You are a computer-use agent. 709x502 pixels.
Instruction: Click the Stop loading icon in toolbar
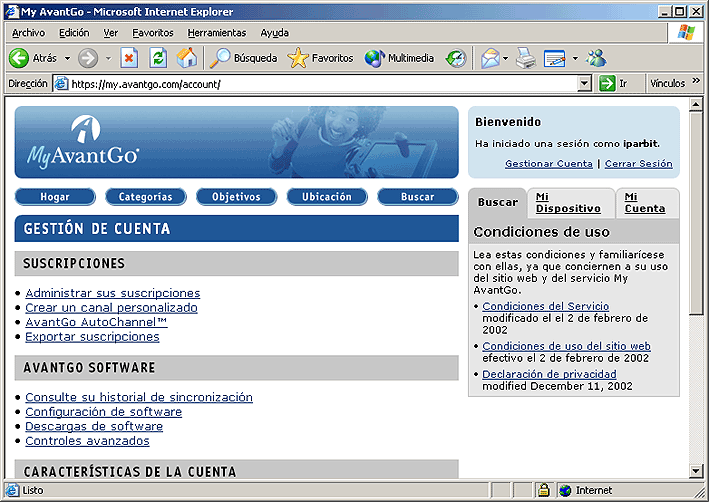[x=129, y=58]
